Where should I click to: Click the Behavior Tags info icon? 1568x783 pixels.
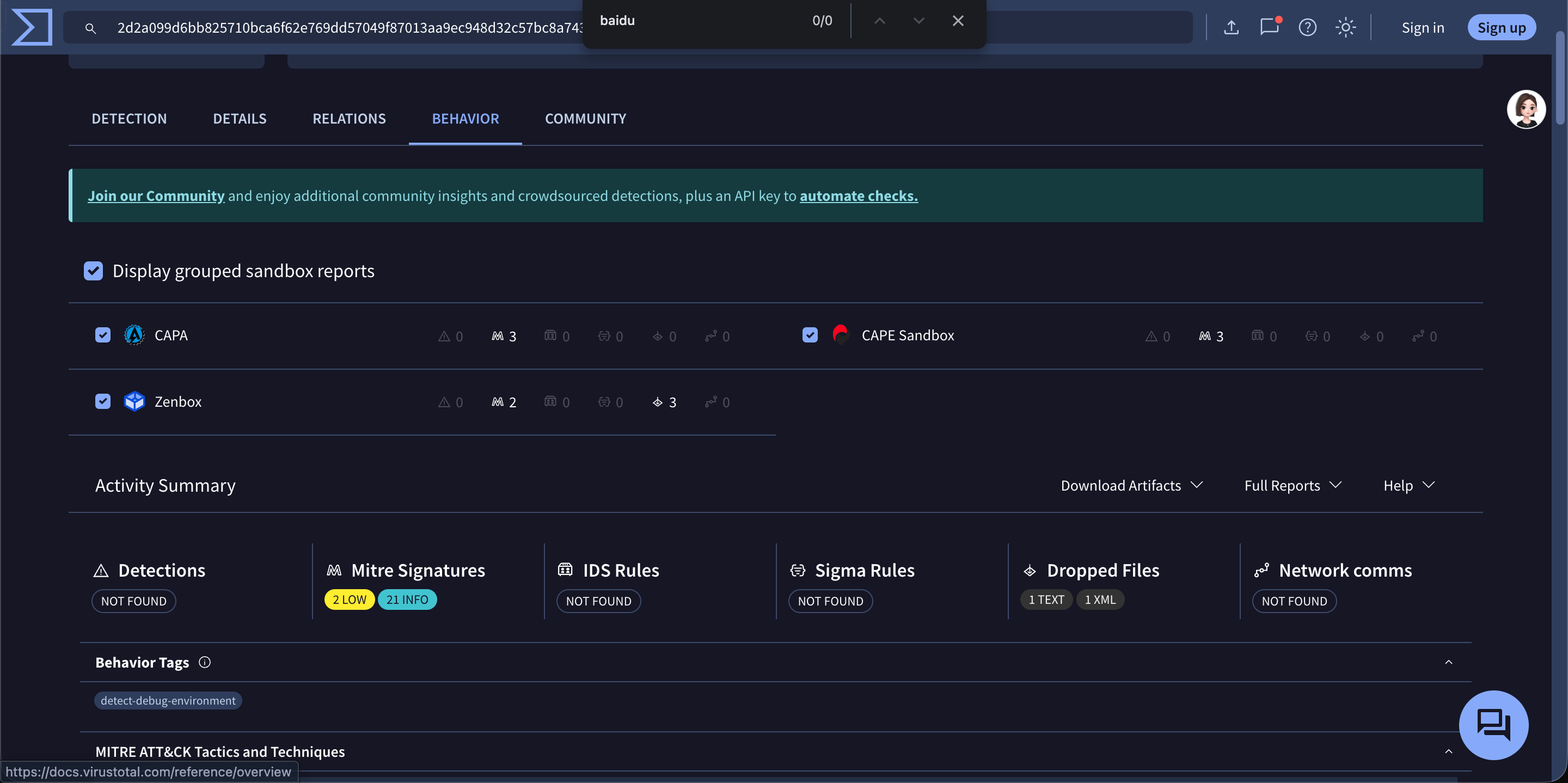pyautogui.click(x=205, y=662)
